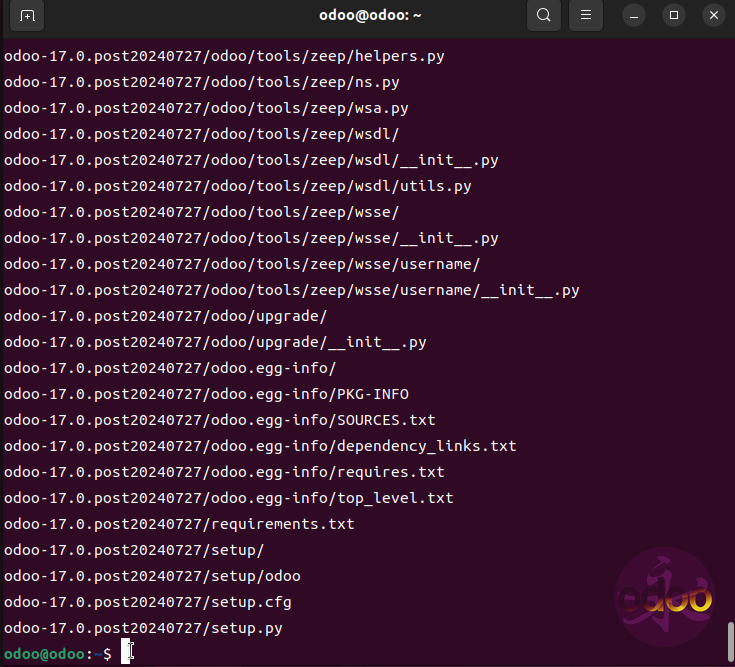Click the wsse/username/__init__.py line
The width and height of the screenshot is (735, 667).
(291, 290)
